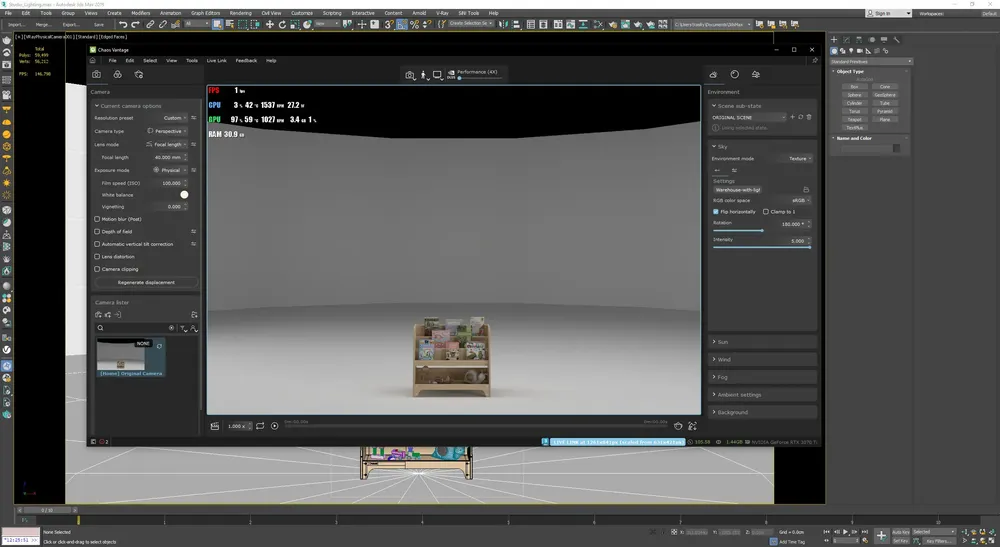
Task: Open the Live Link menu
Action: coord(216,61)
